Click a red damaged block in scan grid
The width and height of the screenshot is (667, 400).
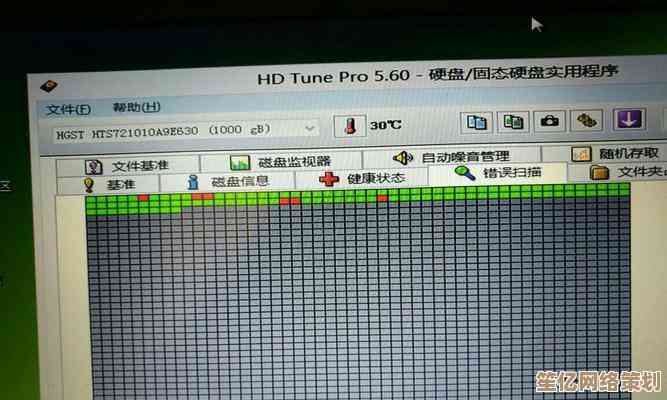143,198
